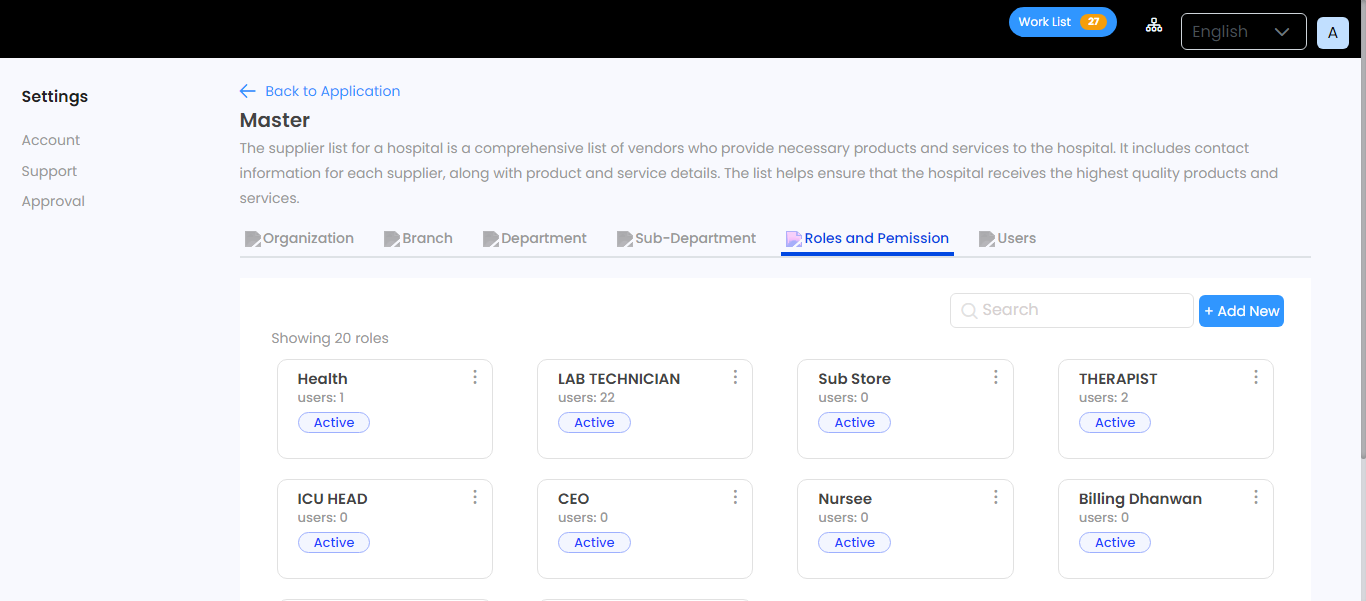Click Active badge on Sub Store card
The image size is (1366, 601).
tap(855, 423)
